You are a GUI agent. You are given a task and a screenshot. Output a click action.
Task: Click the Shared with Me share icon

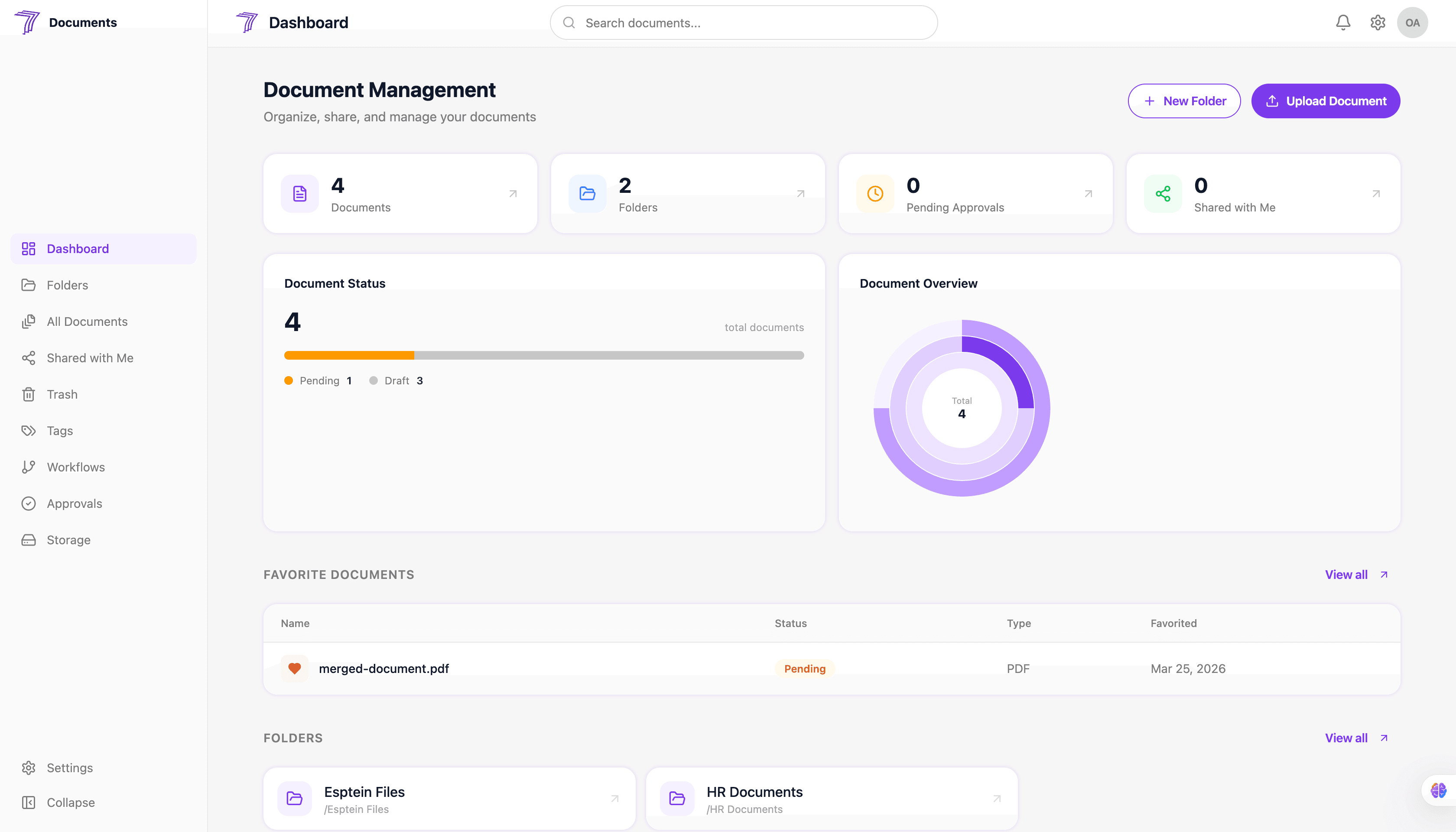1163,194
